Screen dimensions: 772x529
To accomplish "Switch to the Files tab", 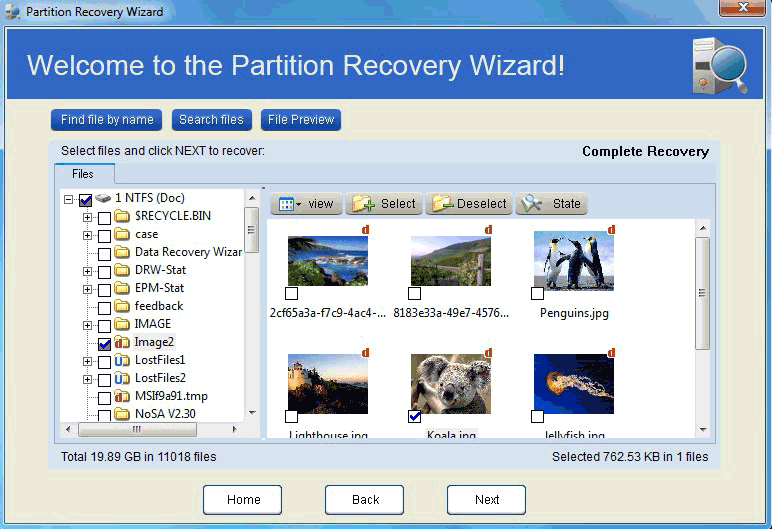I will (x=82, y=174).
